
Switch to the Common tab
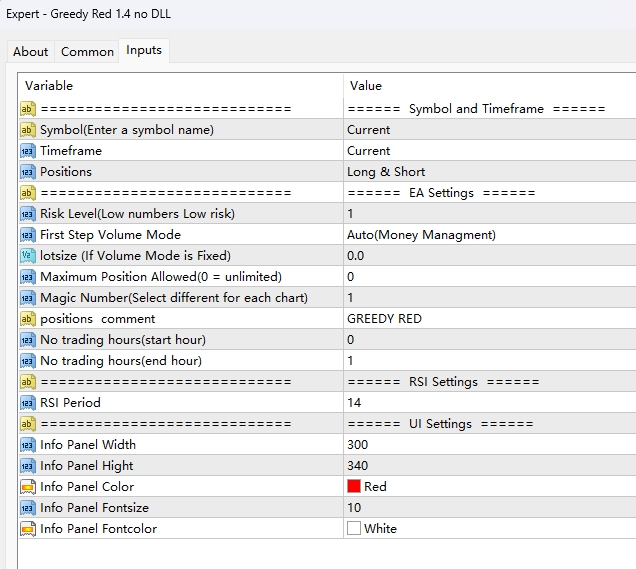pos(87,52)
